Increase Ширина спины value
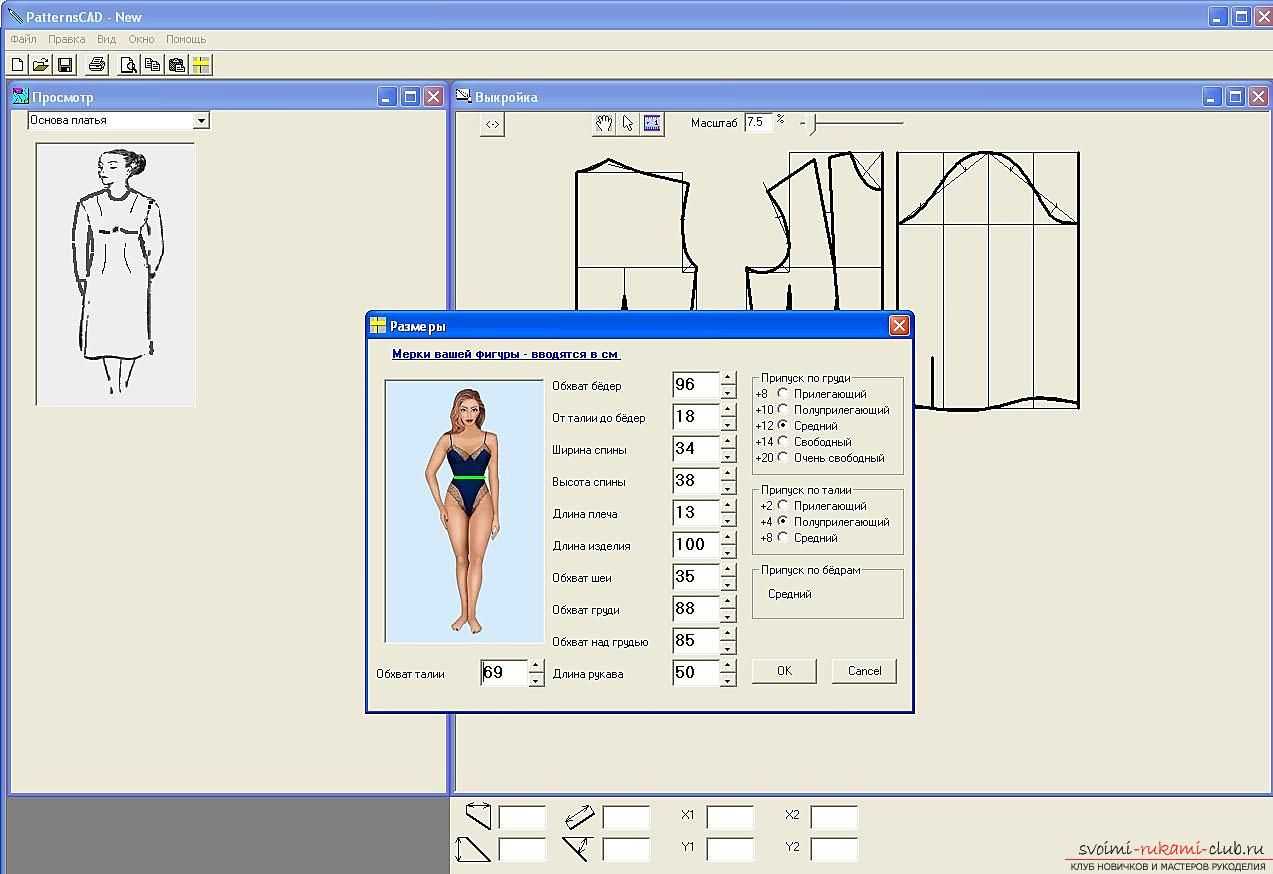This screenshot has height=874, width=1273. tap(728, 443)
